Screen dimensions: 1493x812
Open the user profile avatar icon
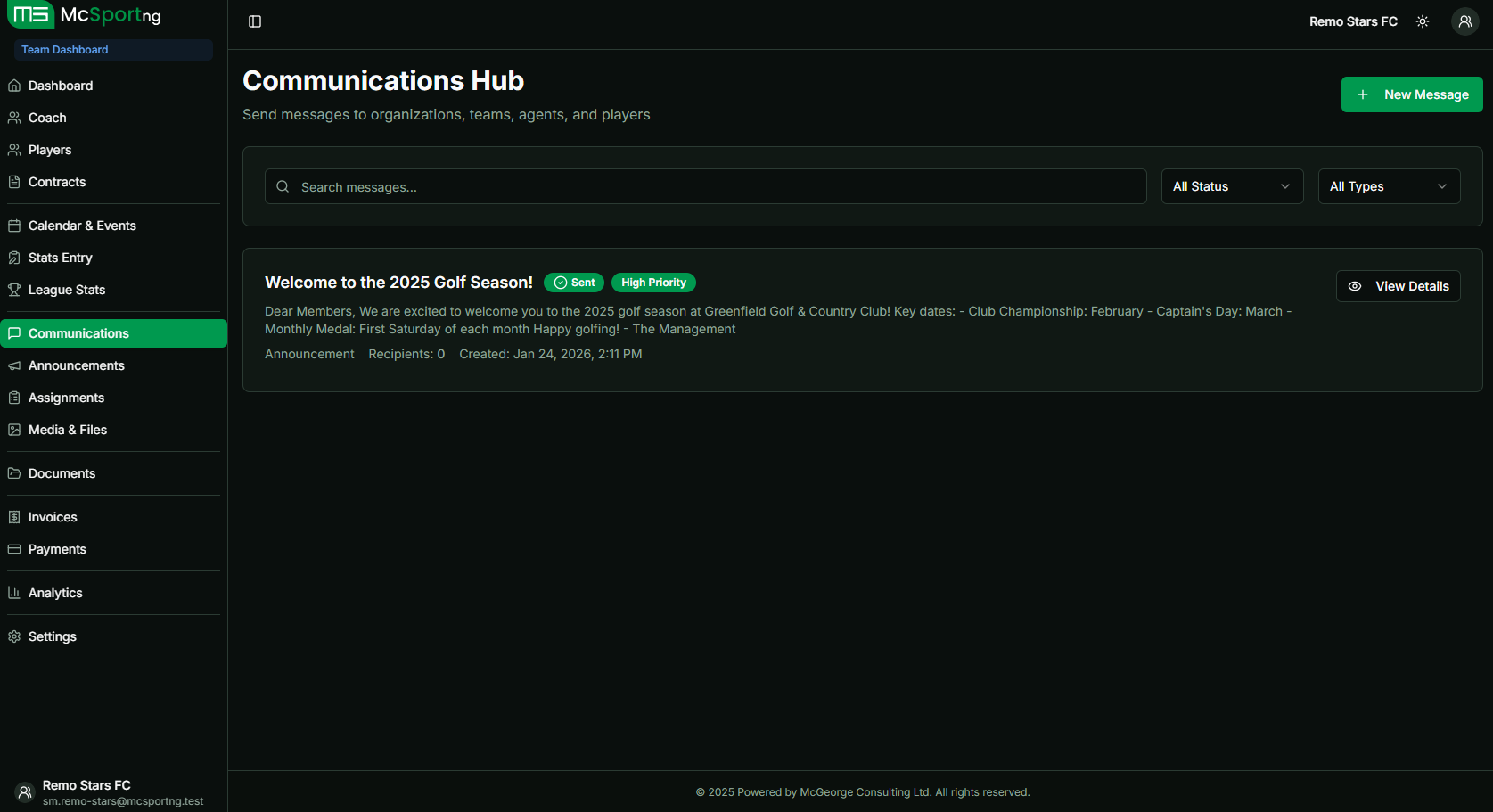coord(1464,21)
